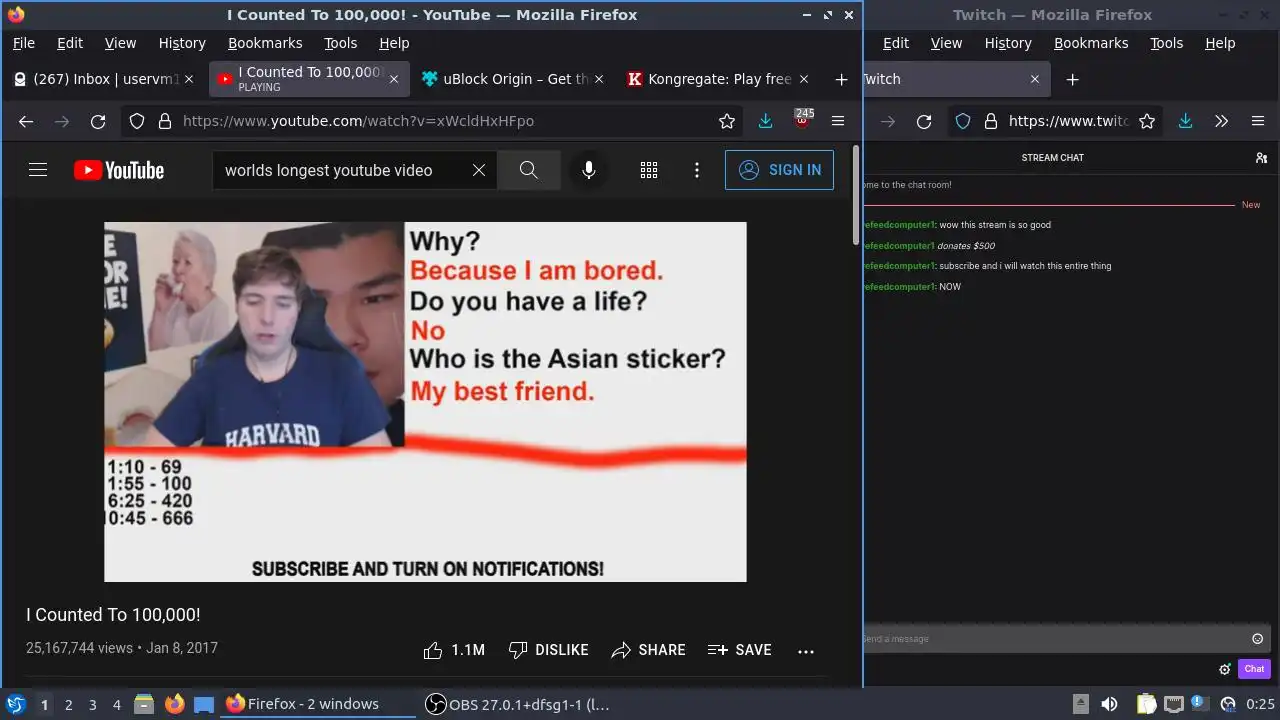The image size is (1280, 720).
Task: Like the video with 1.1M thumbs up
Action: point(454,650)
